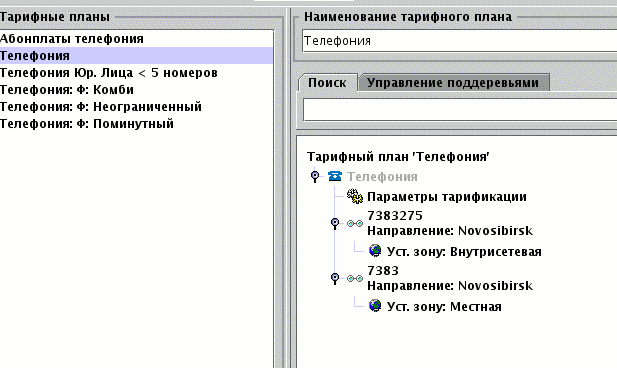
Task: Open the 'Управление поддеревьями' tab
Action: tap(453, 83)
